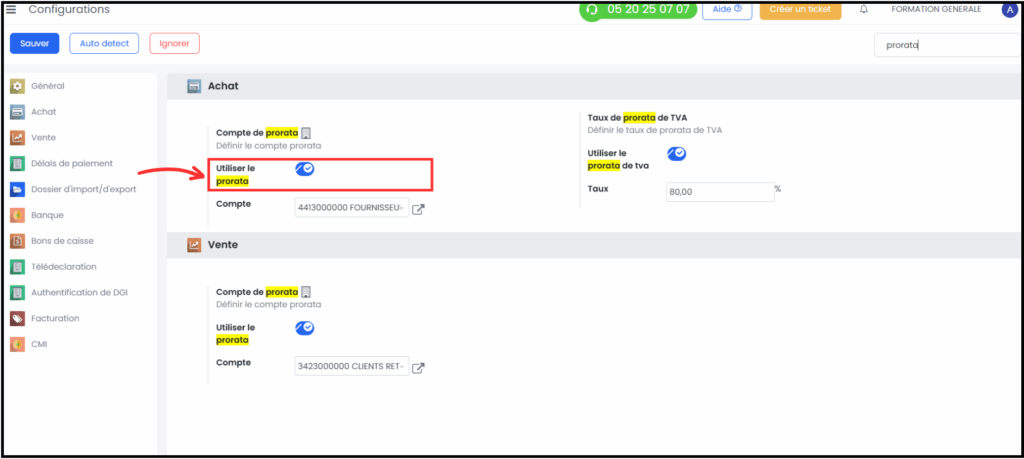Open Facturation settings
The width and height of the screenshot is (1024, 459).
tap(55, 319)
